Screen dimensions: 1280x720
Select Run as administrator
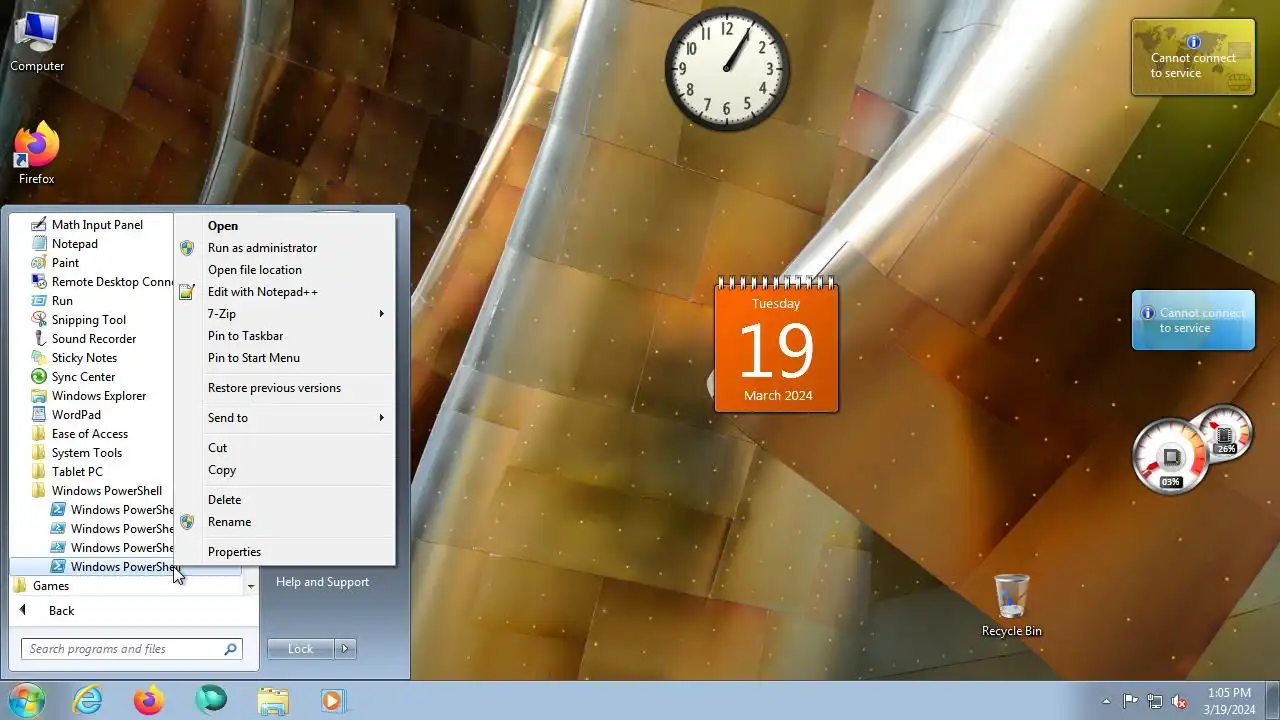point(286,248)
